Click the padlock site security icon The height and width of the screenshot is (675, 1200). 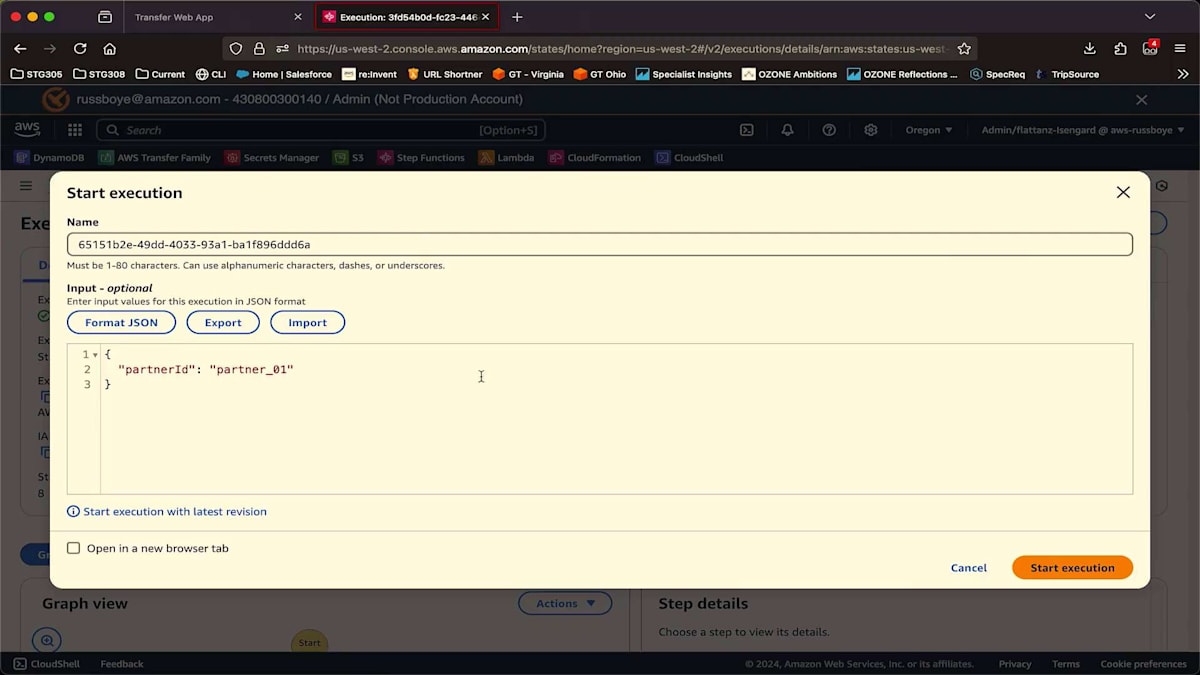[259, 48]
